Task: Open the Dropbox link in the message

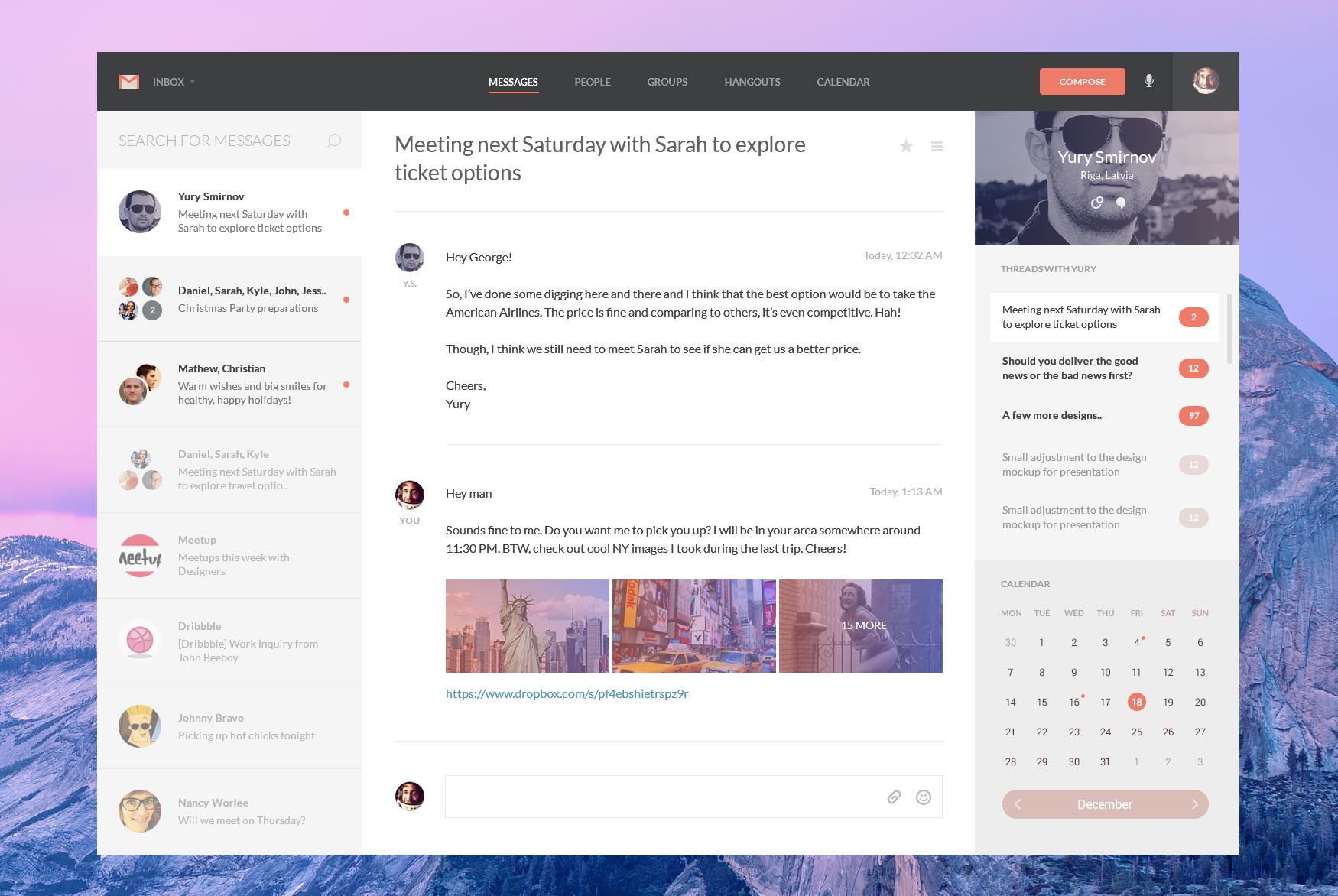Action: click(x=567, y=694)
